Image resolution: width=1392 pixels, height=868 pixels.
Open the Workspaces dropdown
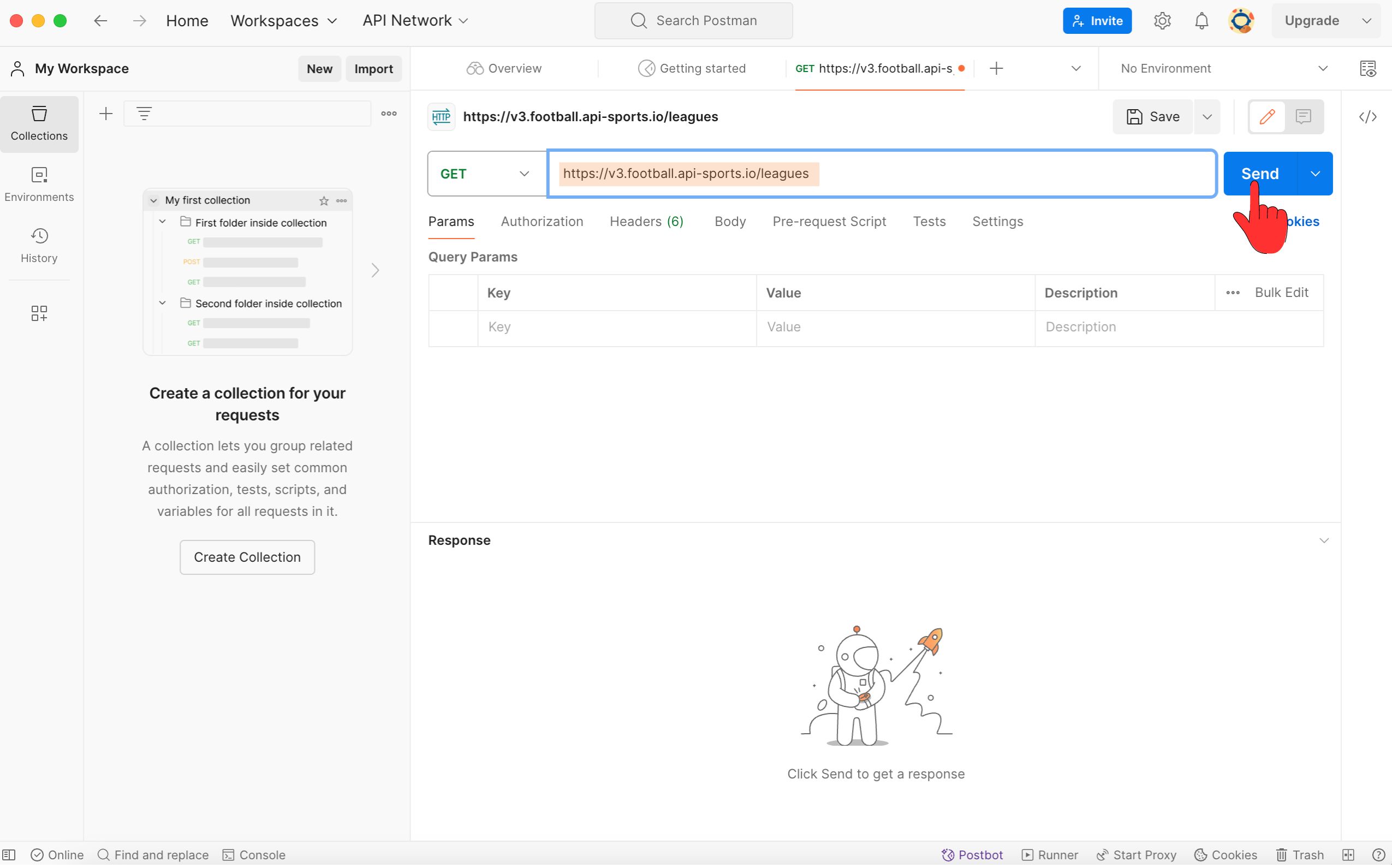click(x=283, y=21)
